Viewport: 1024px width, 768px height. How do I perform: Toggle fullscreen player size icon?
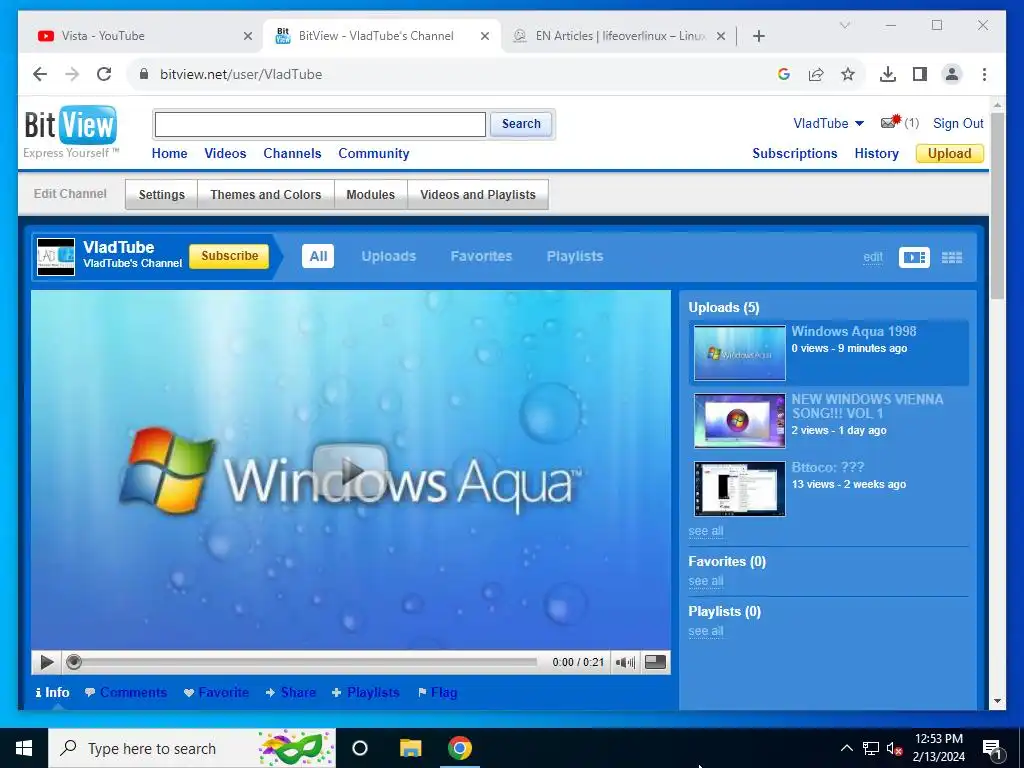(655, 662)
